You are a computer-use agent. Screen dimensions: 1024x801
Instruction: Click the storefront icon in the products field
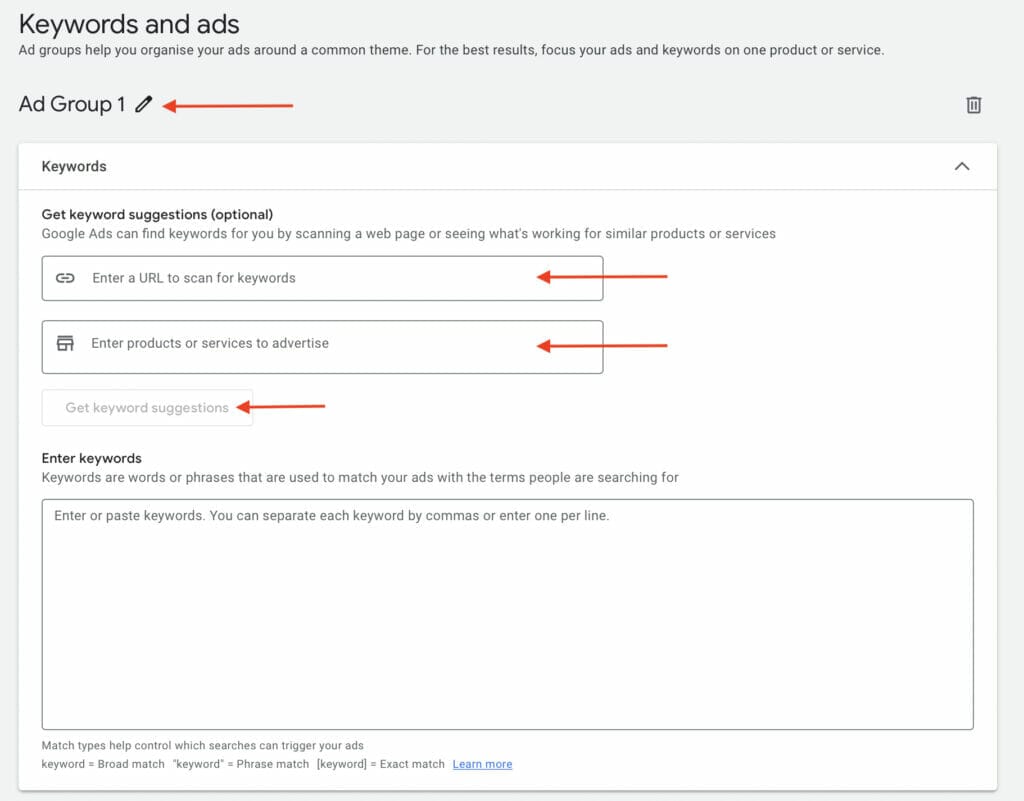coord(65,343)
